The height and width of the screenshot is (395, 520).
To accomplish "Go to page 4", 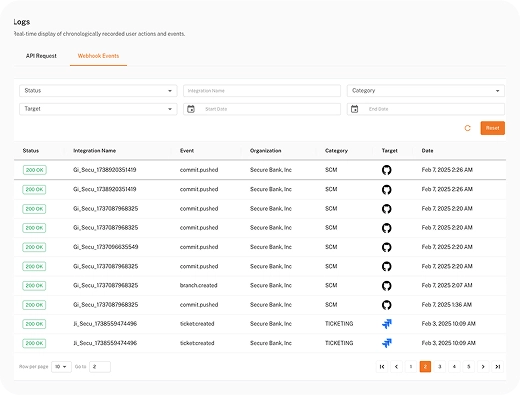I will tap(454, 367).
